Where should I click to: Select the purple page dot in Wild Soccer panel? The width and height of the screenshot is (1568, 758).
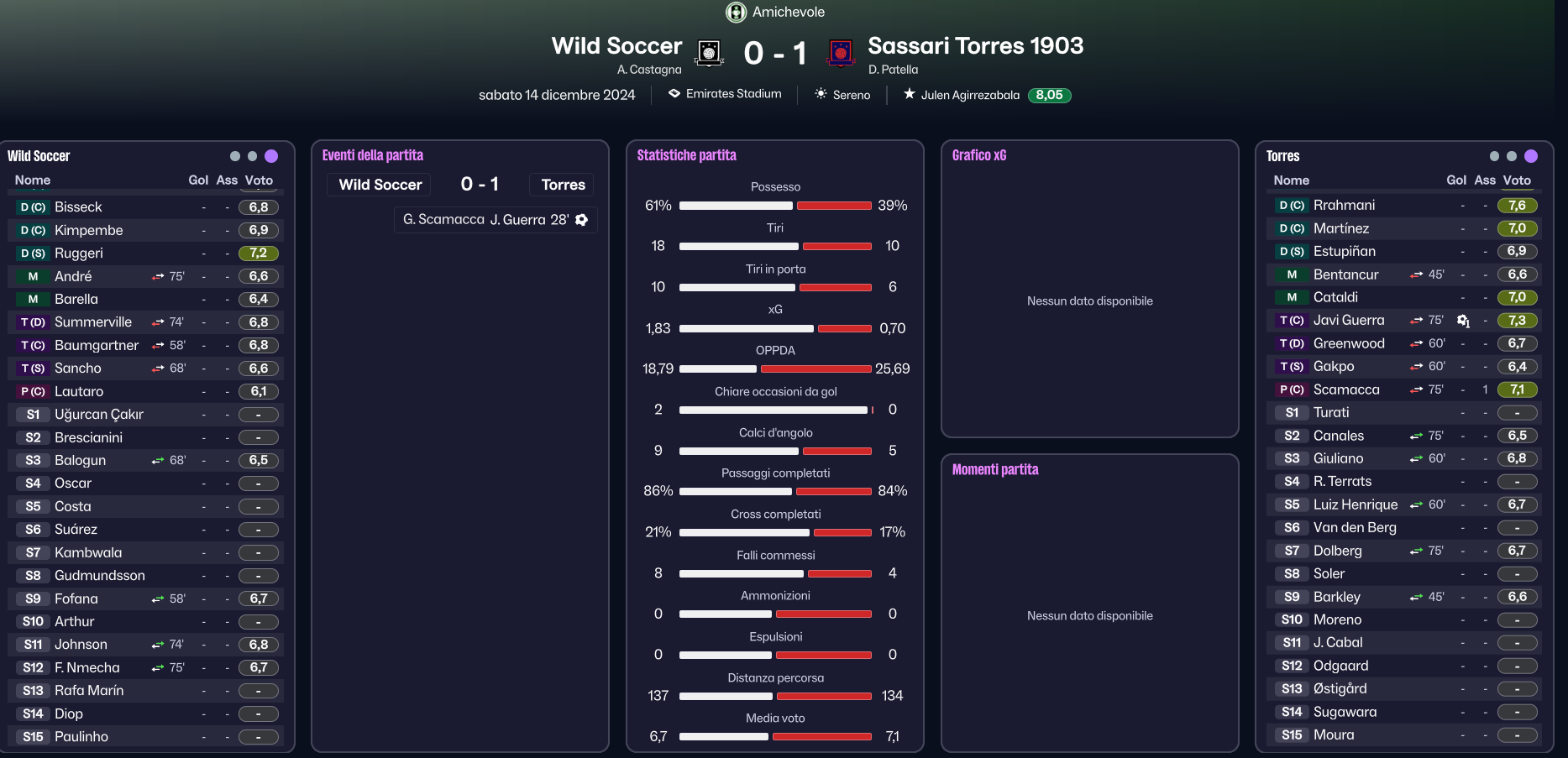[x=271, y=156]
